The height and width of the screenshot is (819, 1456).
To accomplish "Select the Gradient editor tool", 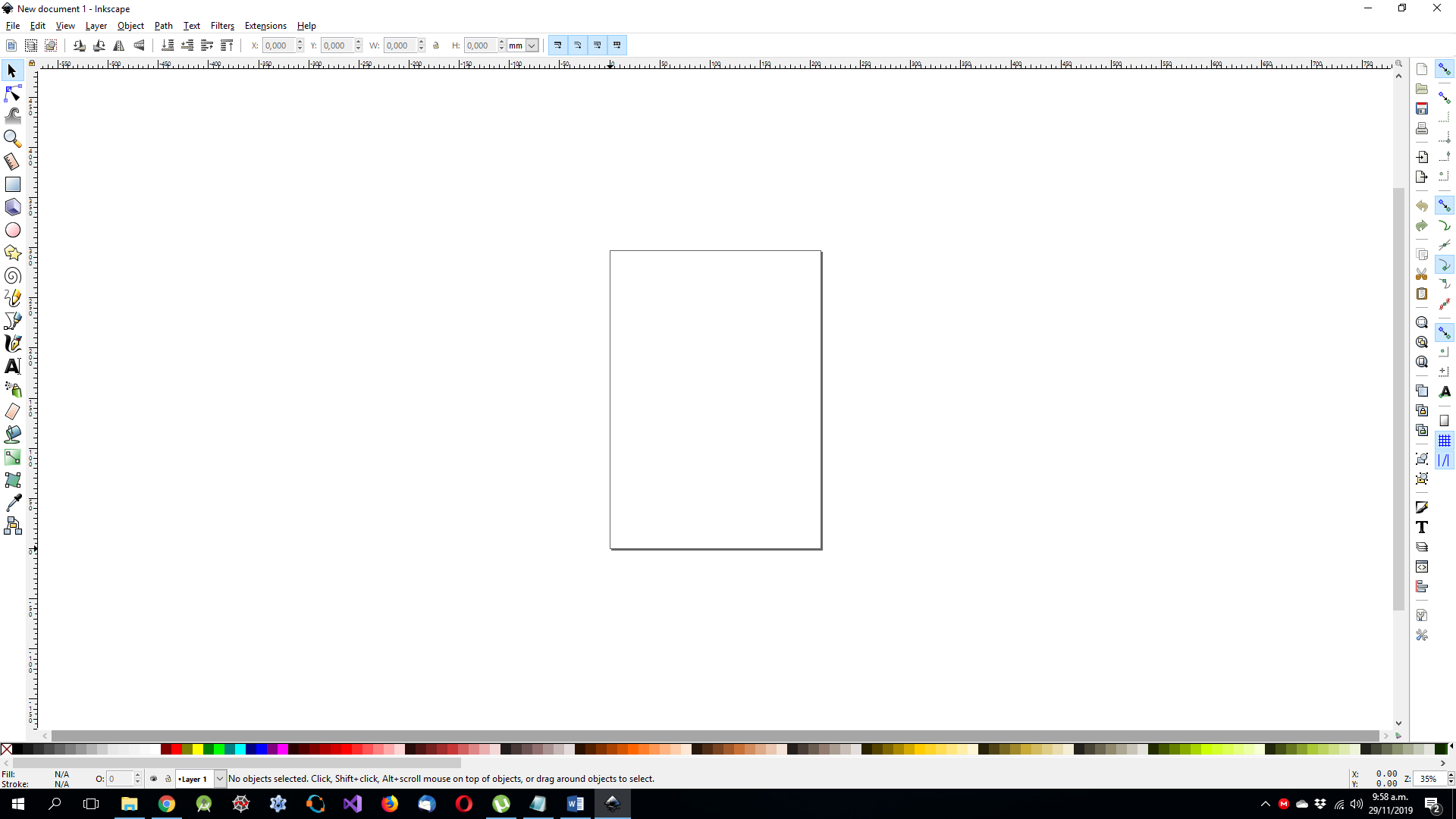I will 13,457.
